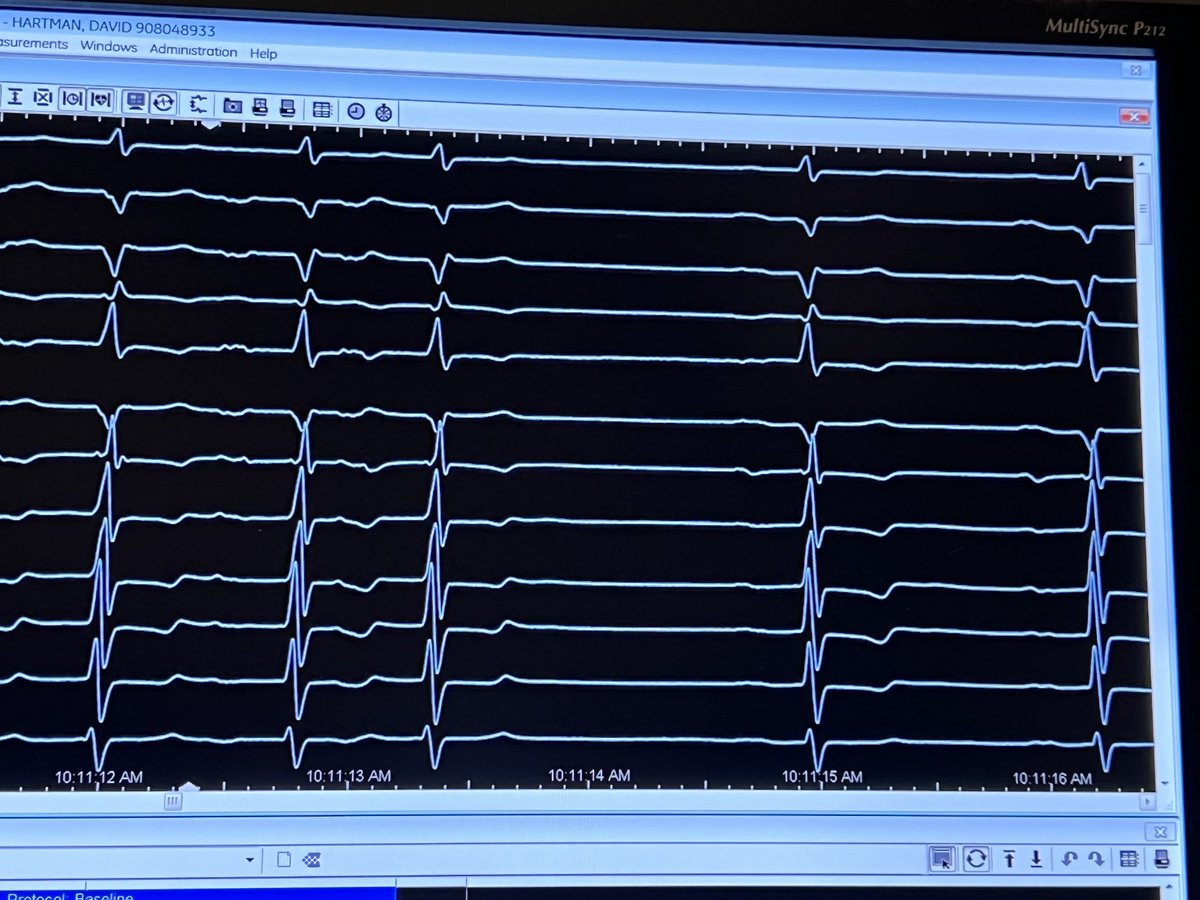Open the Administration menu
The width and height of the screenshot is (1200, 900).
pos(193,51)
